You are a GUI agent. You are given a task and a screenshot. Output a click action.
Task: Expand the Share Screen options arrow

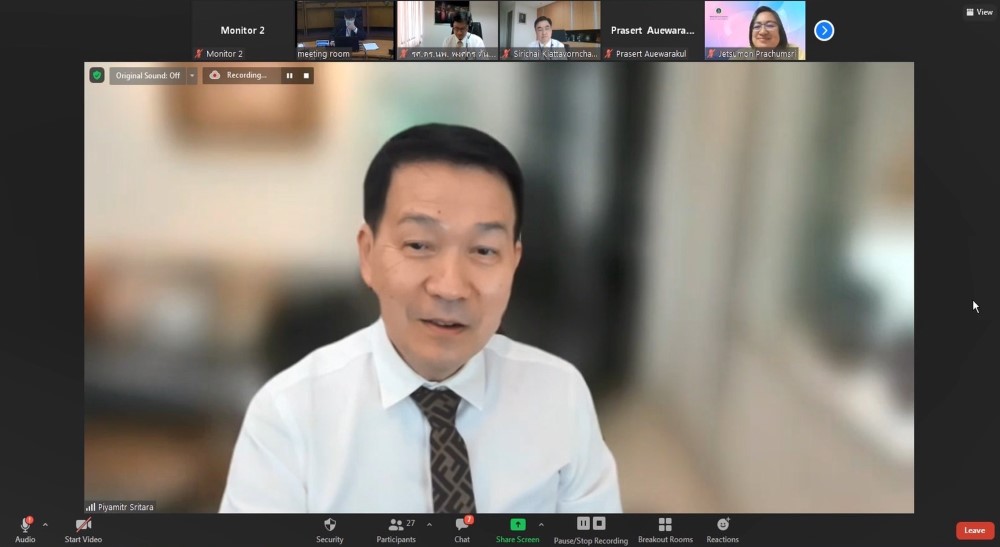[541, 524]
